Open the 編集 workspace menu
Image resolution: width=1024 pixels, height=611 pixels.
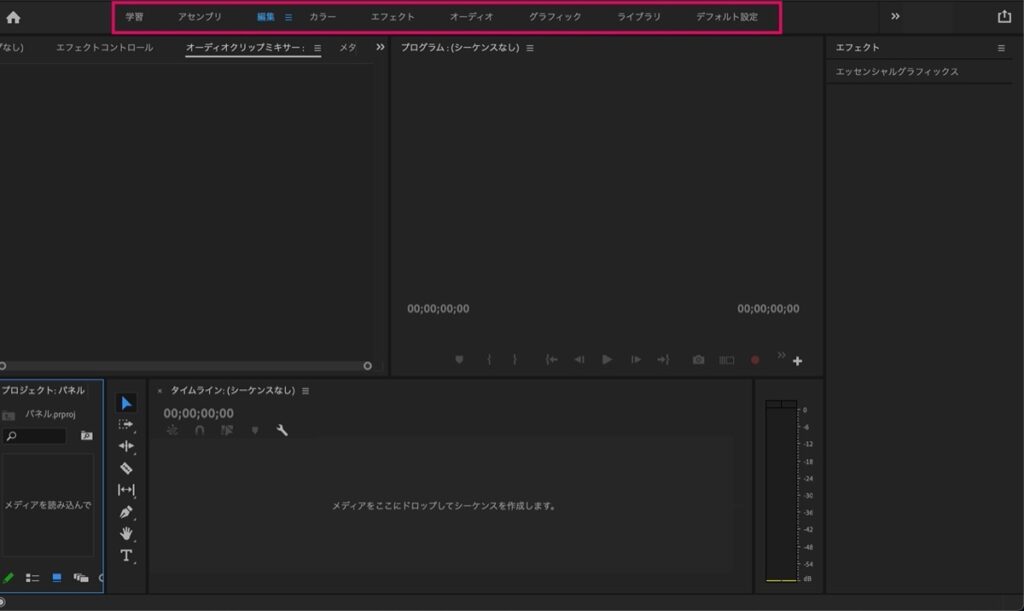tap(288, 18)
